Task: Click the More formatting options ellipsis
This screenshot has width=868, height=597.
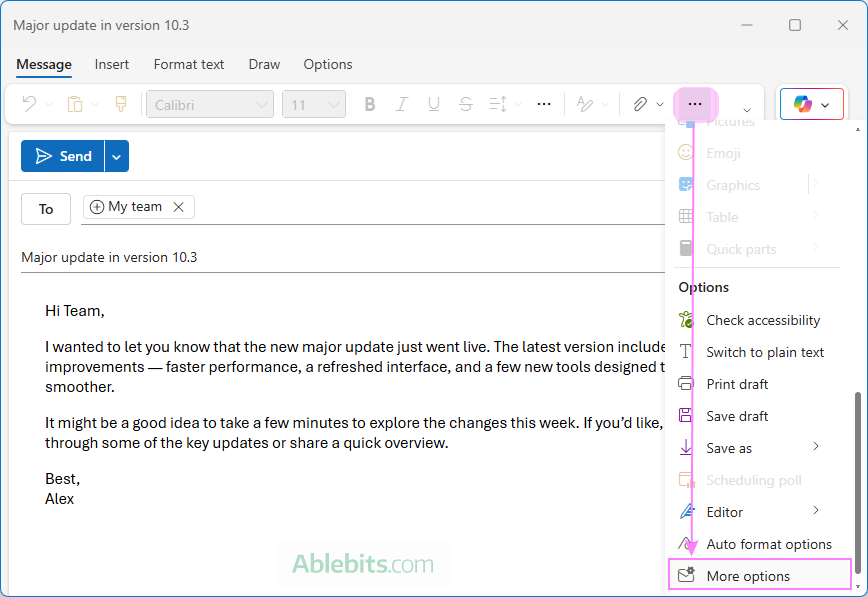Action: (x=544, y=103)
